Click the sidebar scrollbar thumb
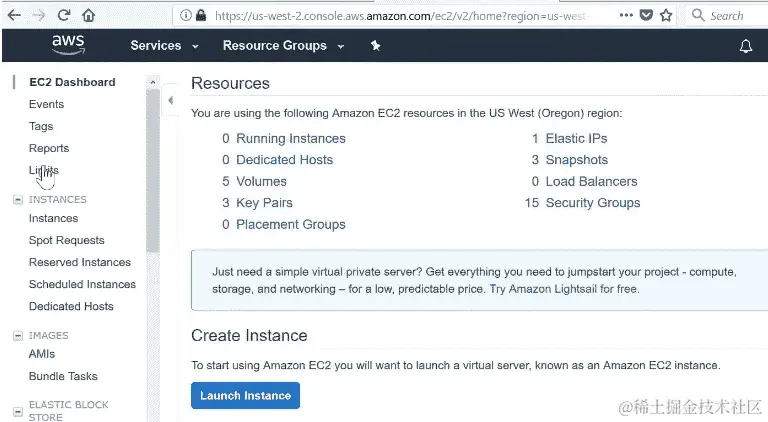This screenshot has height=422, width=768. click(152, 171)
